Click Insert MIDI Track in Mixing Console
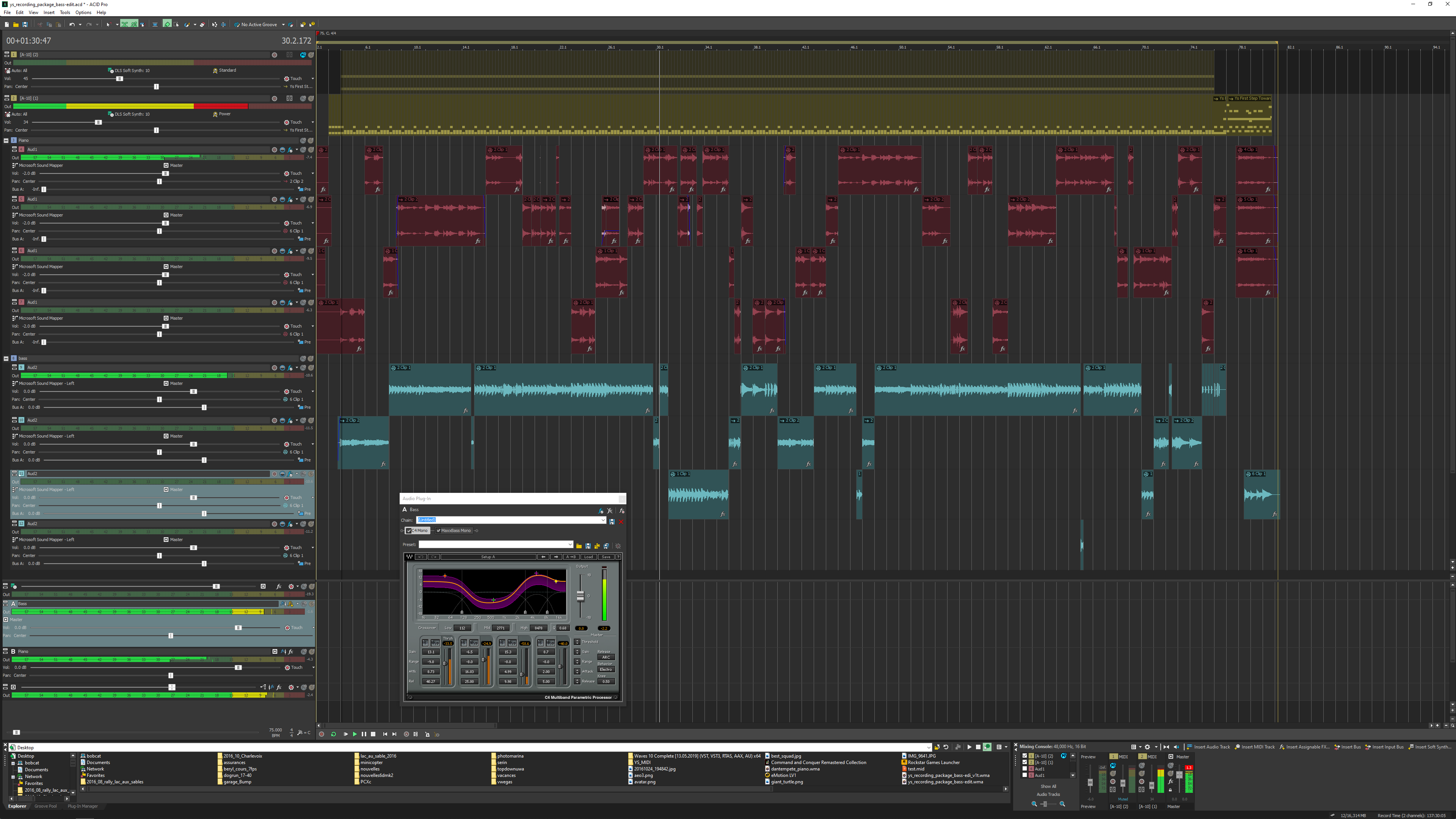The image size is (1456, 819). pyautogui.click(x=1255, y=747)
